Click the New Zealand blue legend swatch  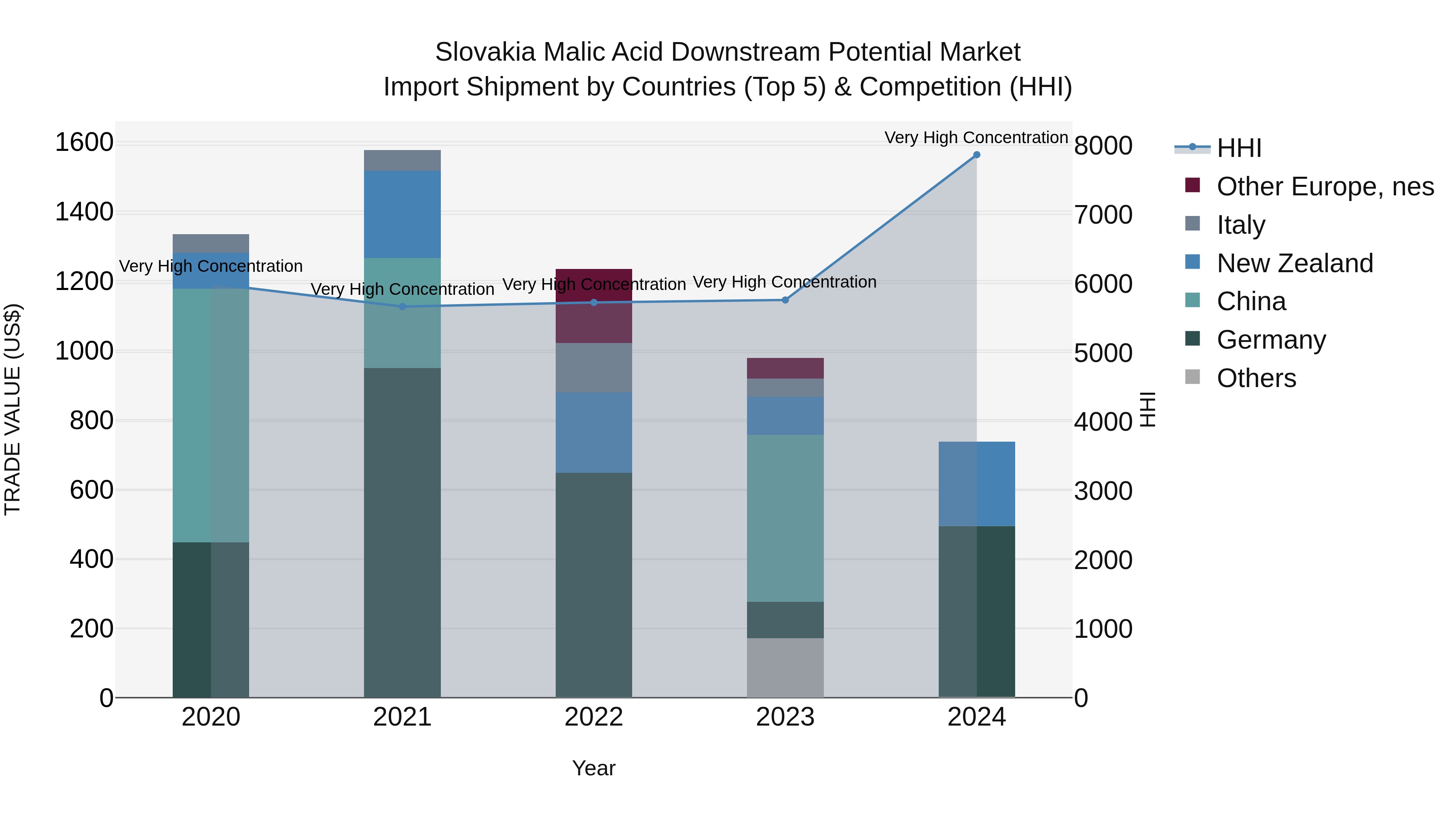pyautogui.click(x=1192, y=262)
